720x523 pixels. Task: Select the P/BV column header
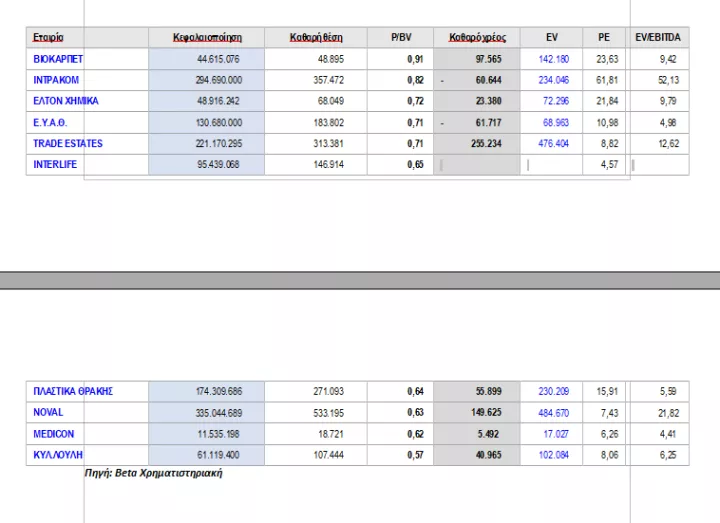click(x=401, y=38)
